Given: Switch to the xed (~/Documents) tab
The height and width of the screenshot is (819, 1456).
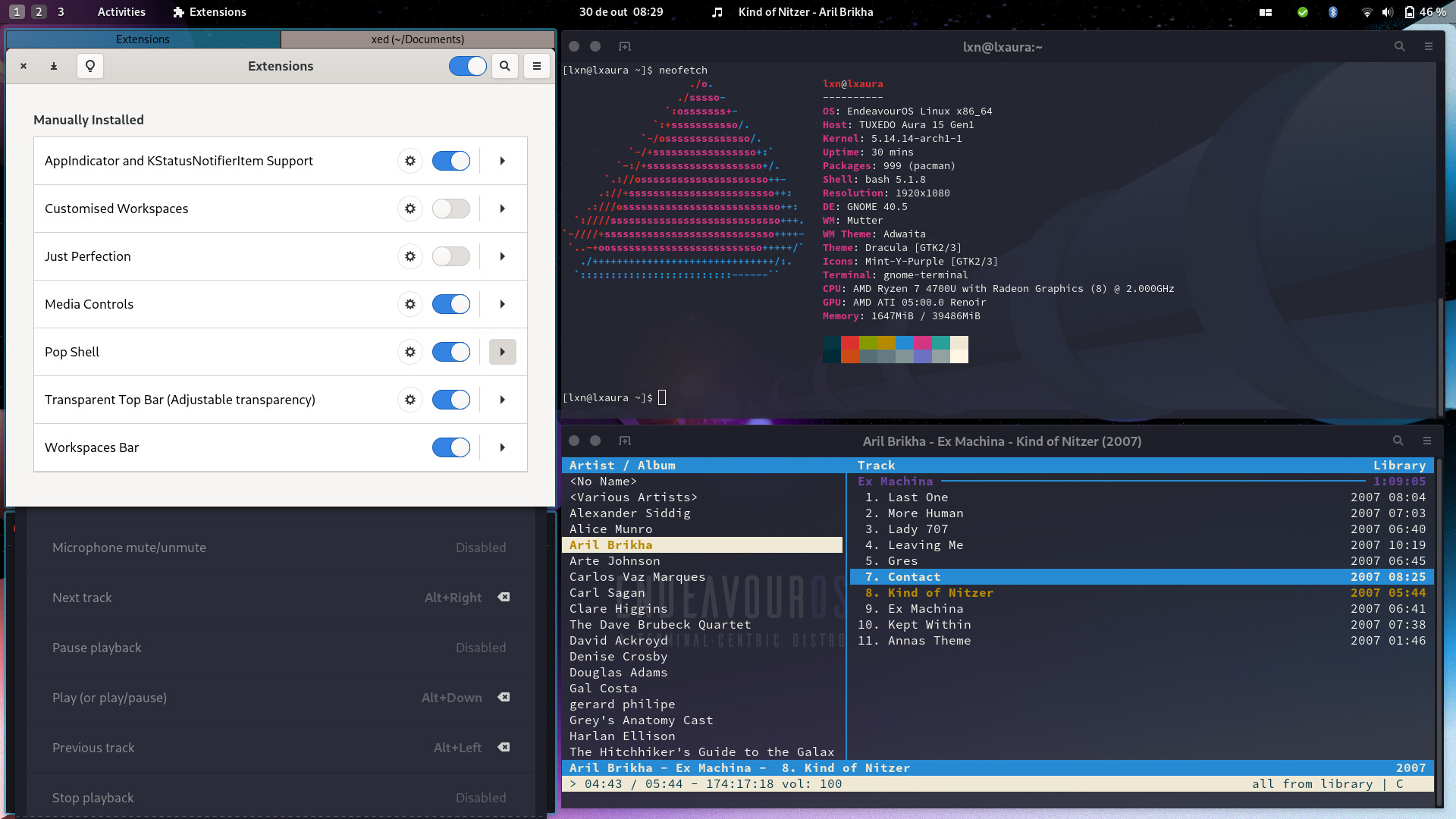Looking at the screenshot, I should tap(416, 39).
